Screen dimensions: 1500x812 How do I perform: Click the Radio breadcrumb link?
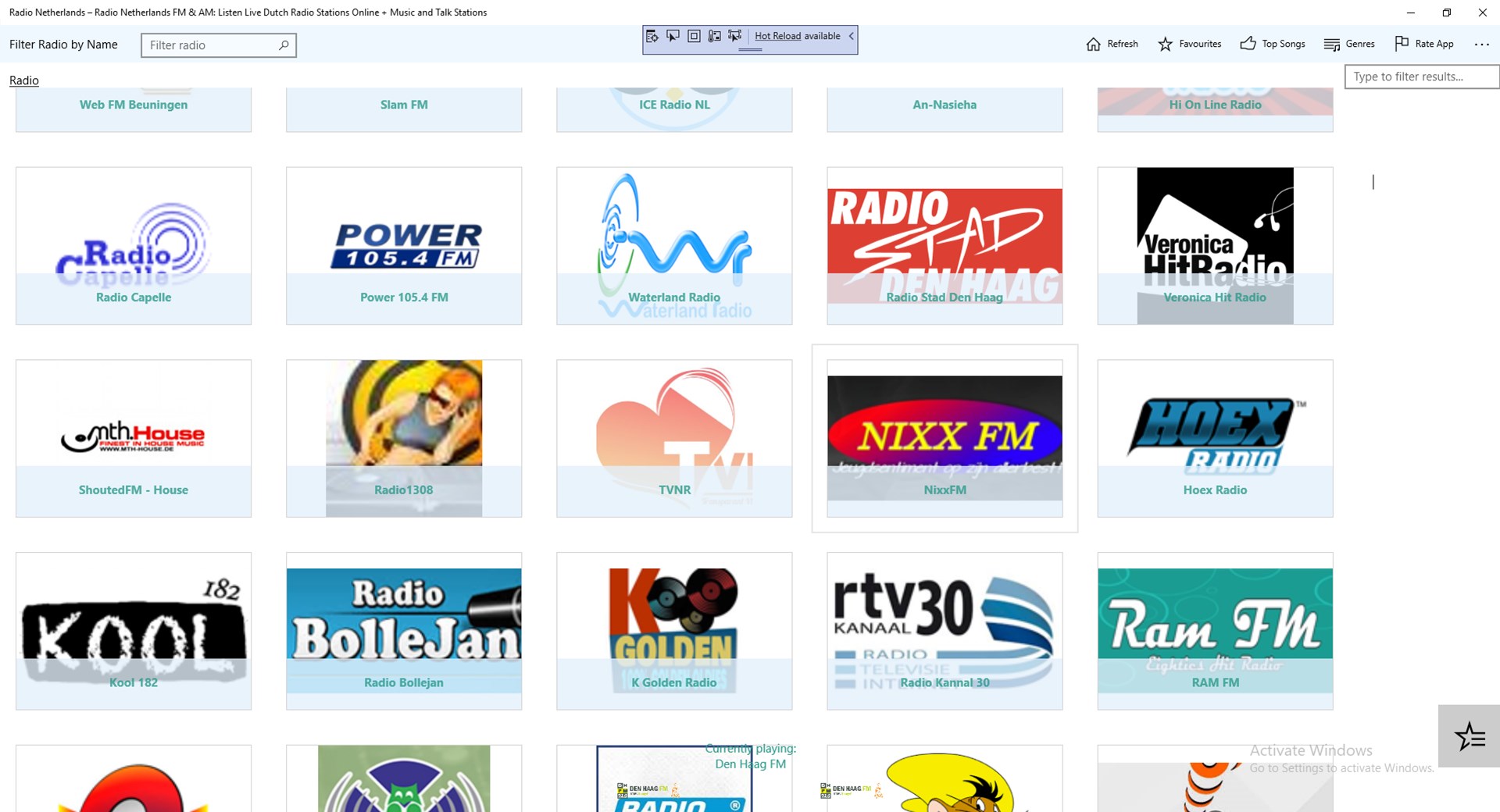click(x=24, y=80)
